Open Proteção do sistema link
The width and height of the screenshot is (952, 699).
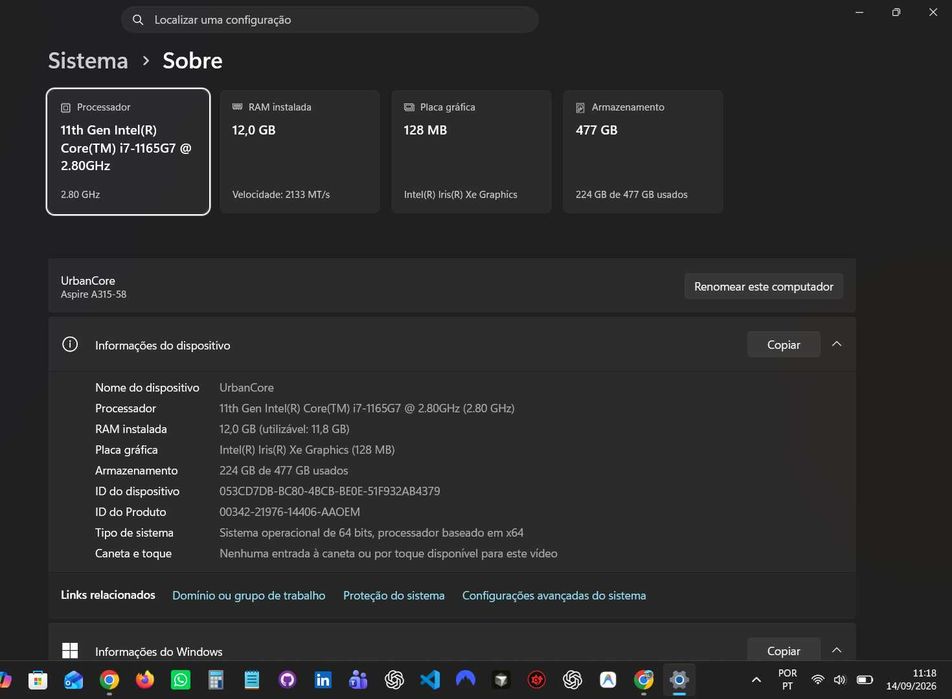[393, 596]
